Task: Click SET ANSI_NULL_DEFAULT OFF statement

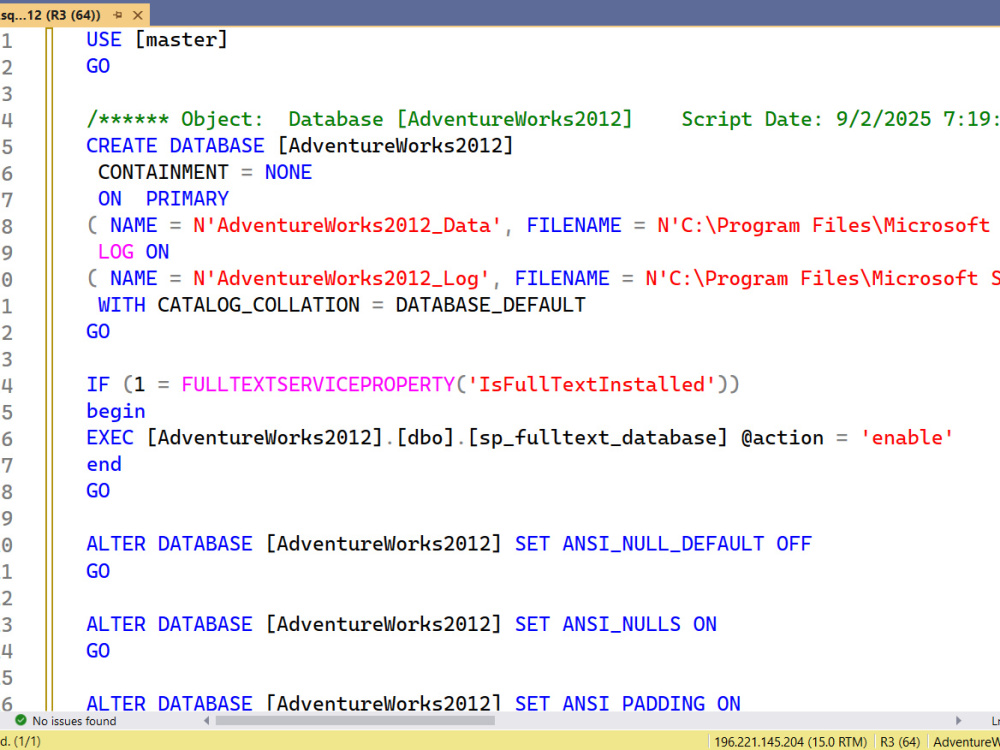Action: point(663,544)
